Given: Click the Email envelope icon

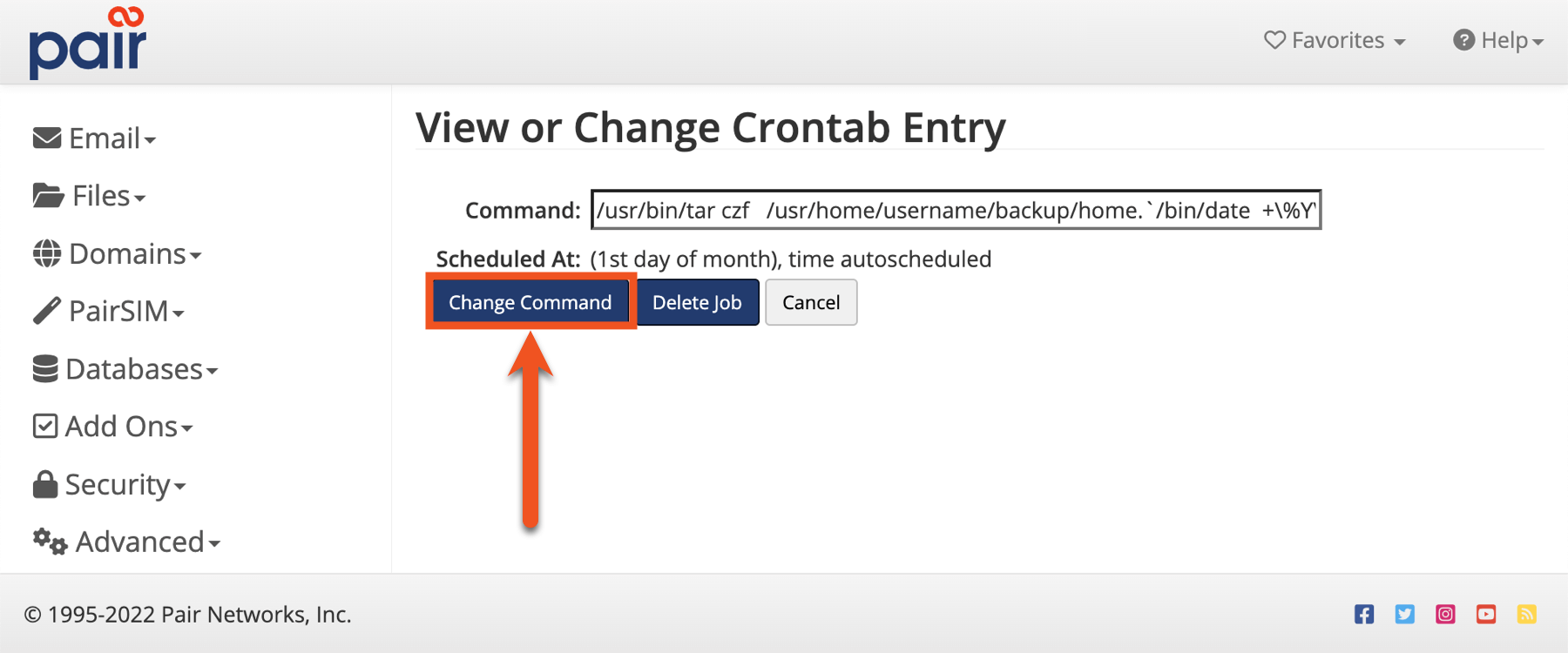Looking at the screenshot, I should (47, 138).
